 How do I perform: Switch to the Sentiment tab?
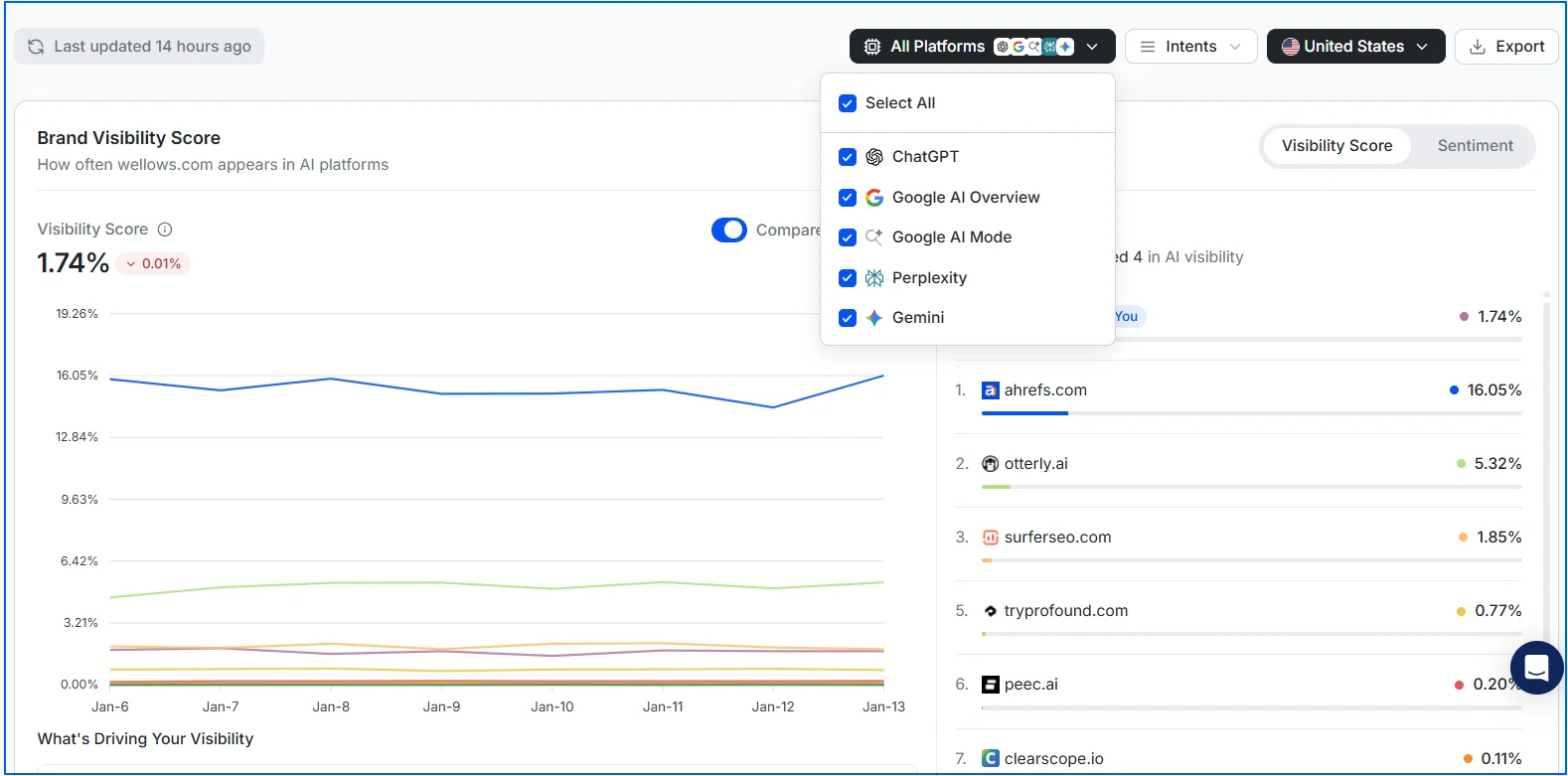1475,146
